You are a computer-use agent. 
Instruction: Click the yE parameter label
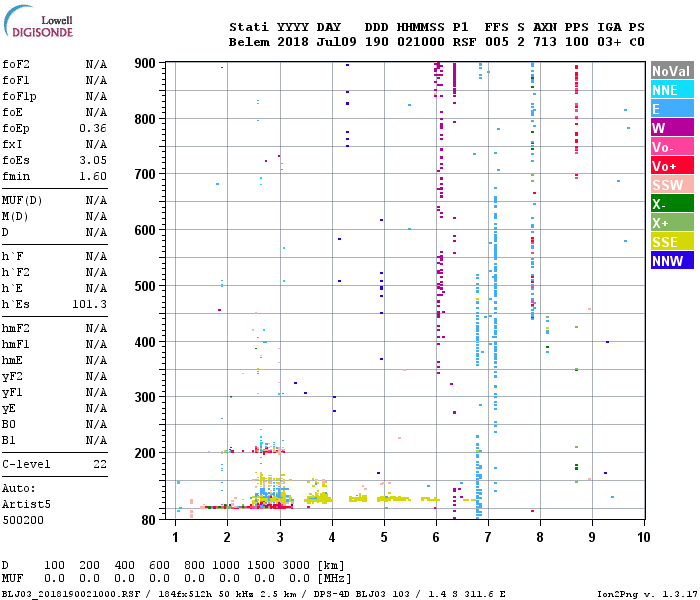click(9, 409)
